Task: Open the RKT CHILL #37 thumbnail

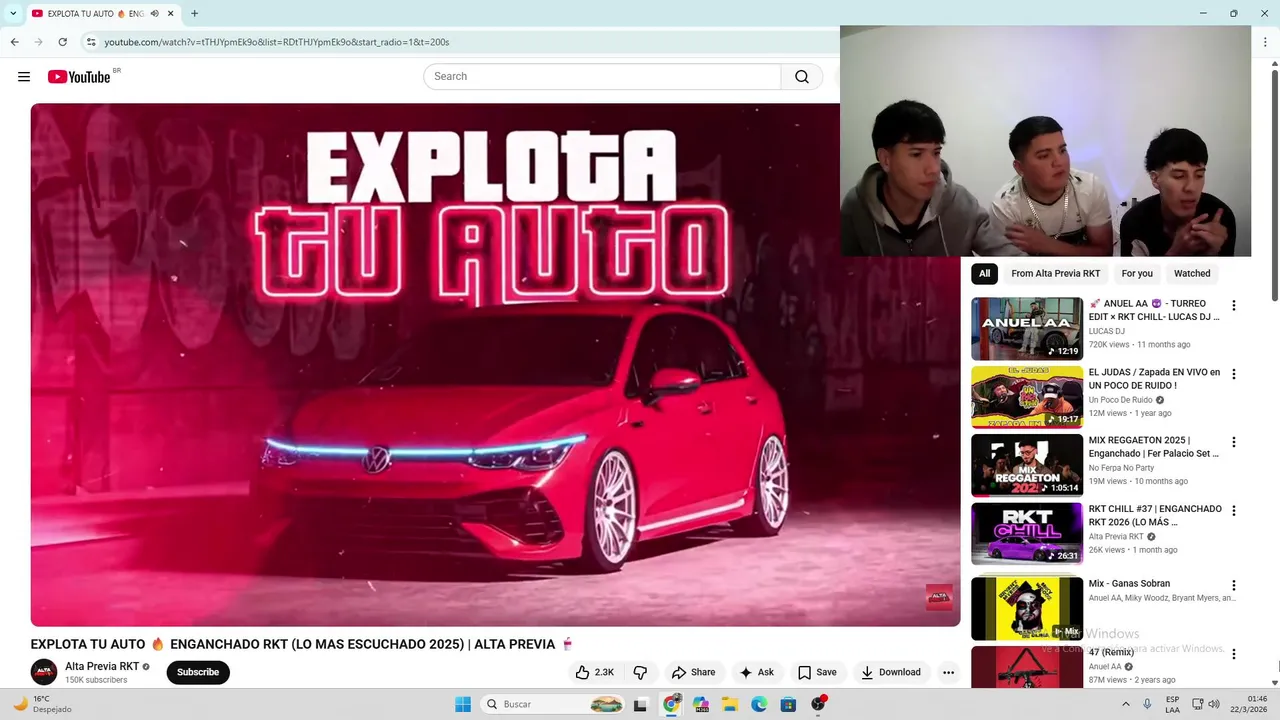Action: (x=1027, y=534)
